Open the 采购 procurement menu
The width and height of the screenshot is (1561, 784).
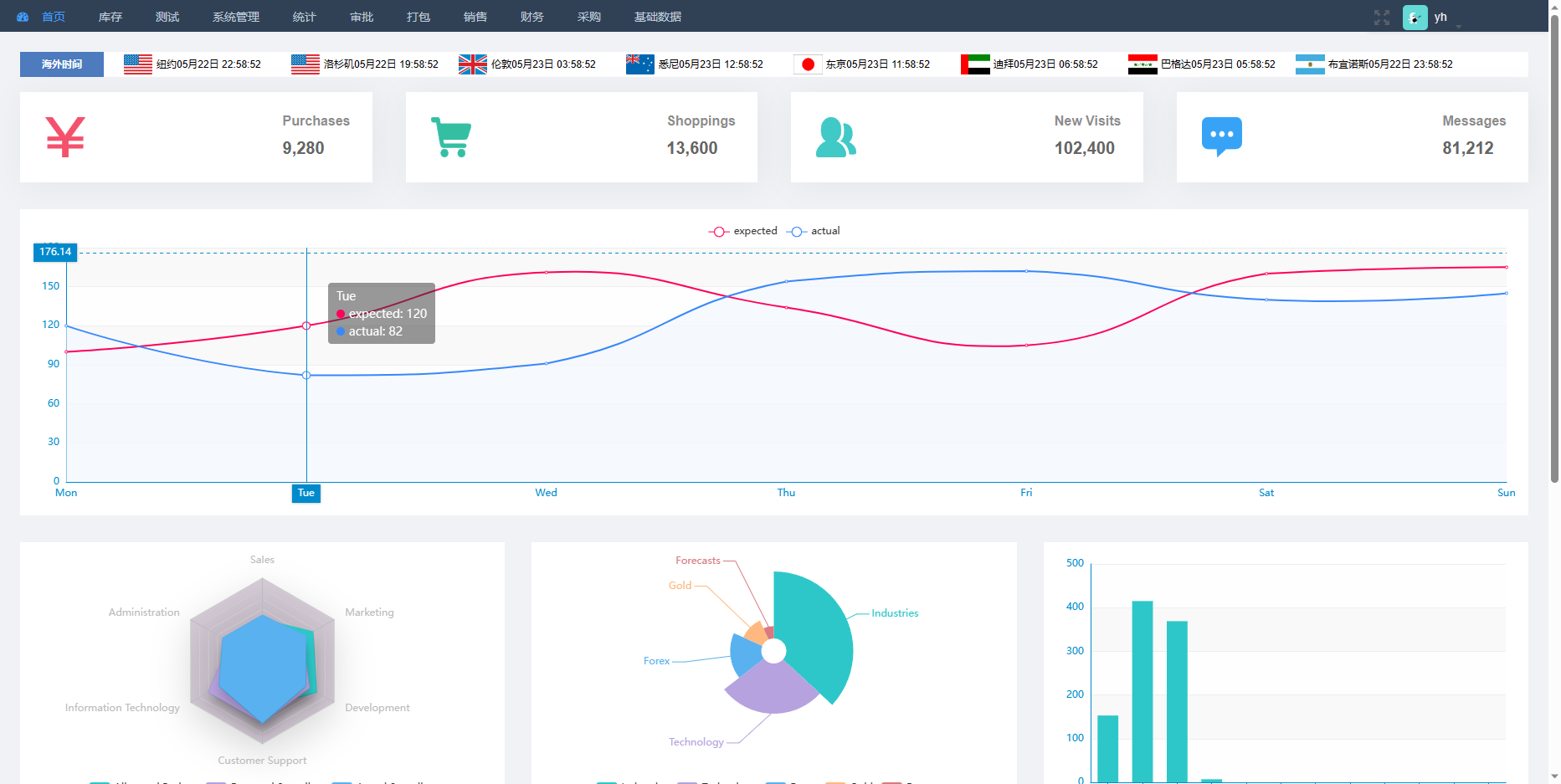point(589,17)
